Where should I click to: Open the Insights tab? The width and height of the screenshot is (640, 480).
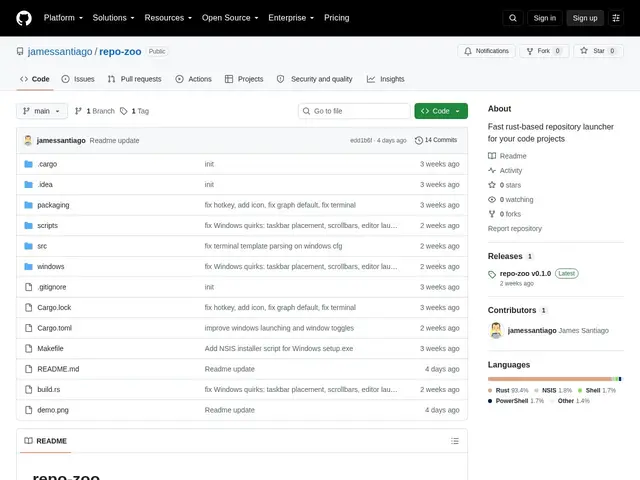pyautogui.click(x=386, y=79)
